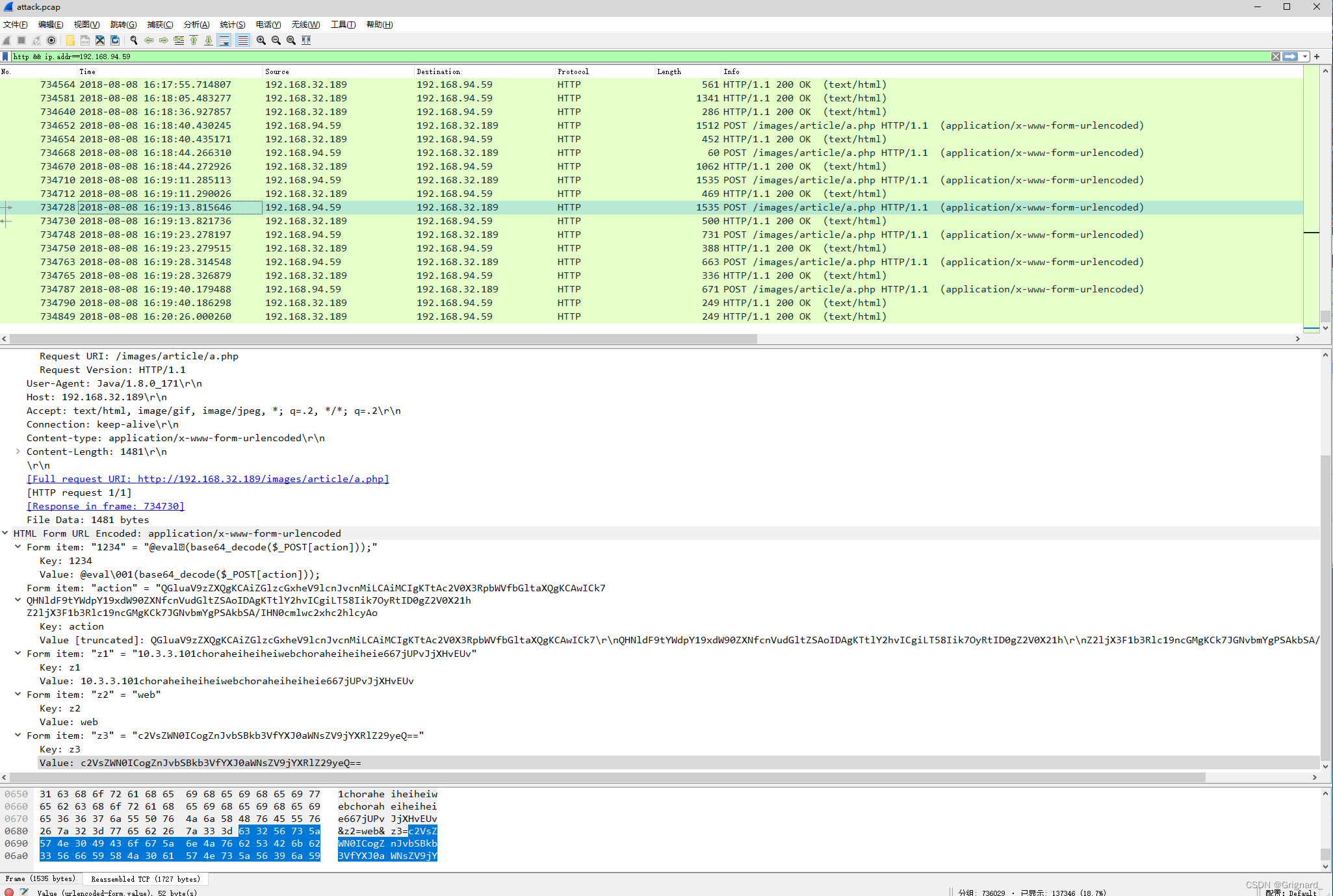Zoom in the main window text

coord(261,40)
